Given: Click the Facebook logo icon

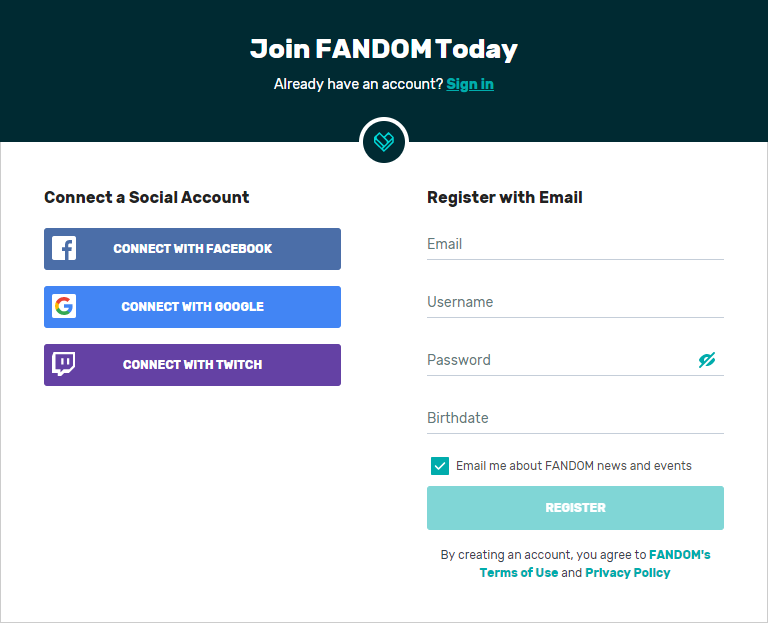Looking at the screenshot, I should tap(64, 249).
